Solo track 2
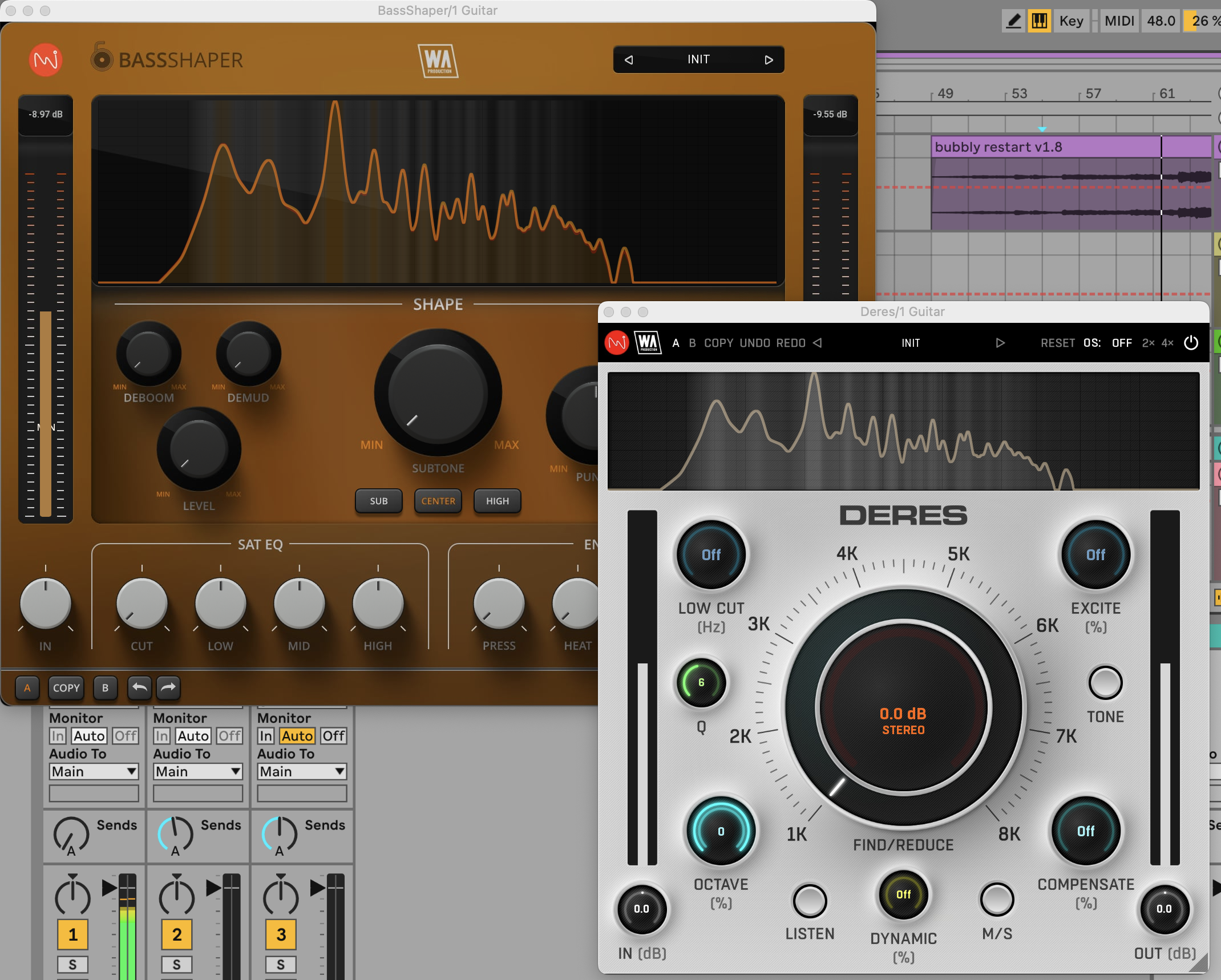The image size is (1221, 980). [176, 965]
